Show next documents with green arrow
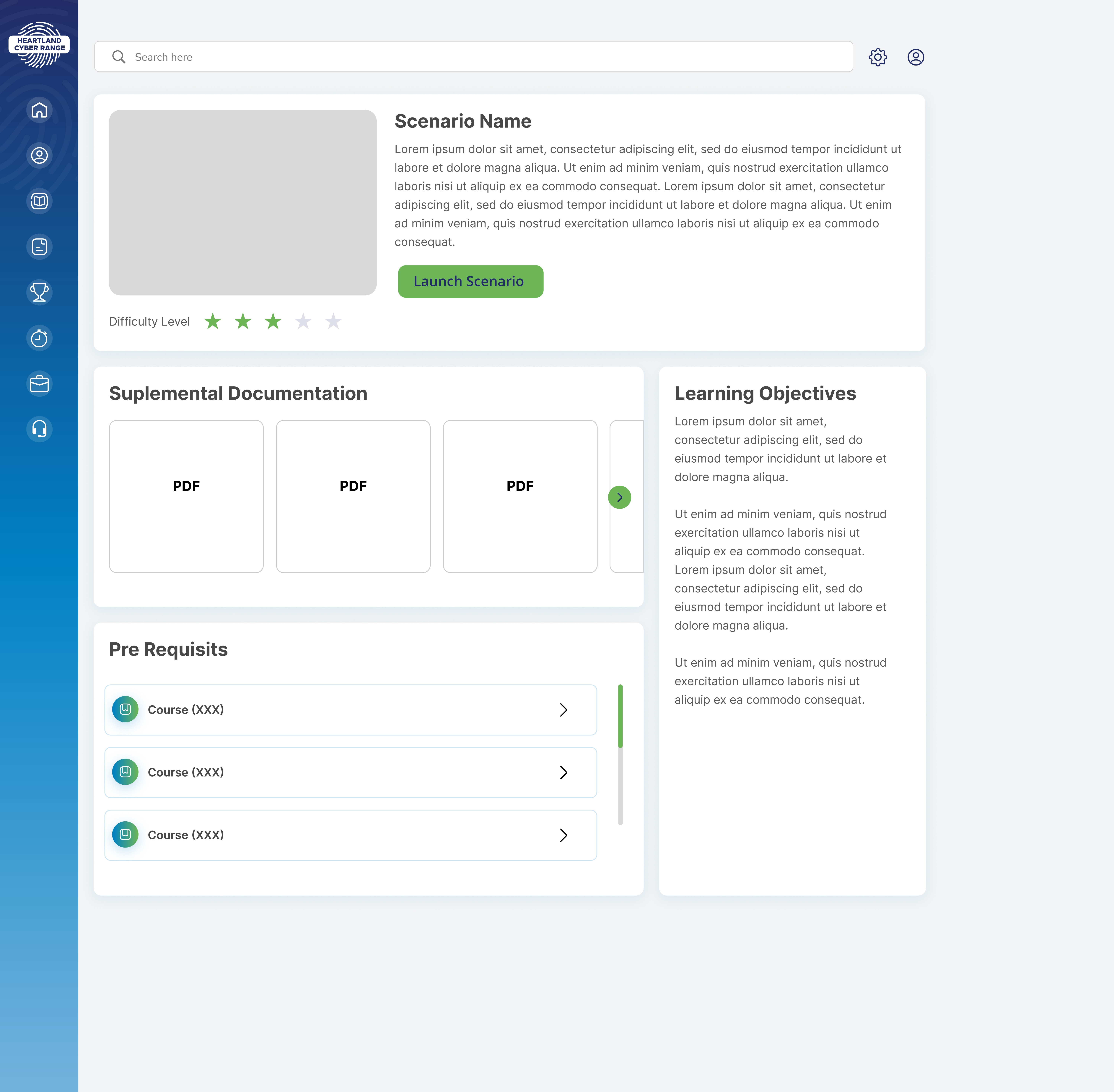Viewport: 1114px width, 1092px height. (x=620, y=497)
